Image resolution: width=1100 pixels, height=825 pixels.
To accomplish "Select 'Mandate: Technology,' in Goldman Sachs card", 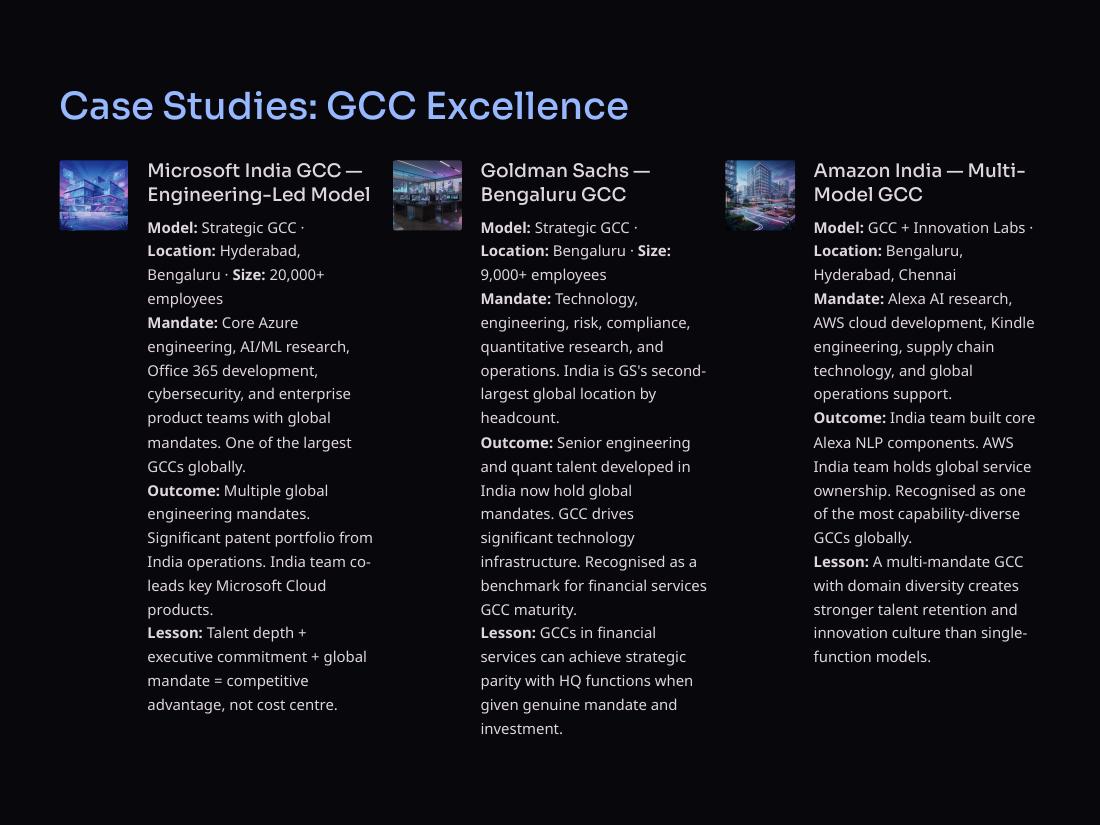I will point(559,299).
